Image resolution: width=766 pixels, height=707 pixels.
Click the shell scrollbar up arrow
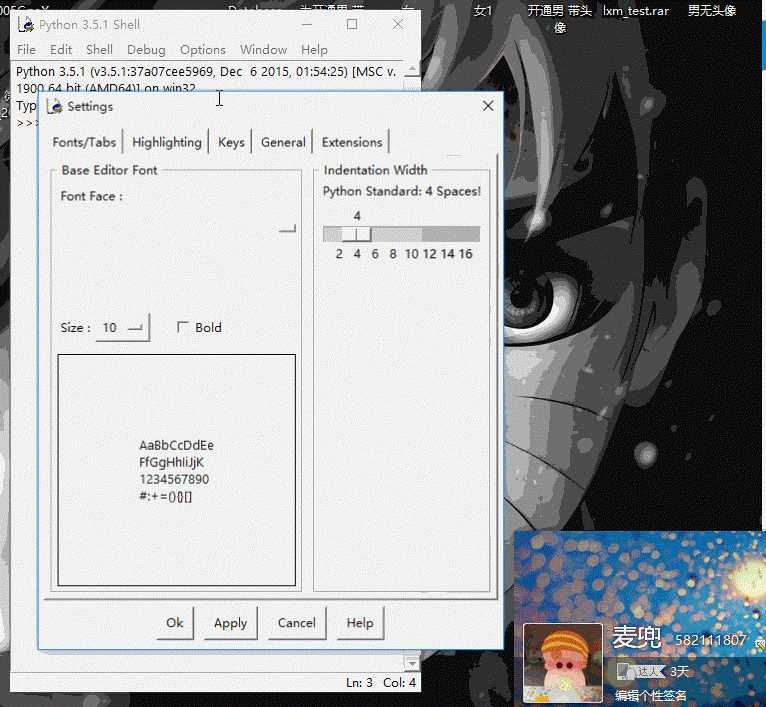[x=412, y=69]
